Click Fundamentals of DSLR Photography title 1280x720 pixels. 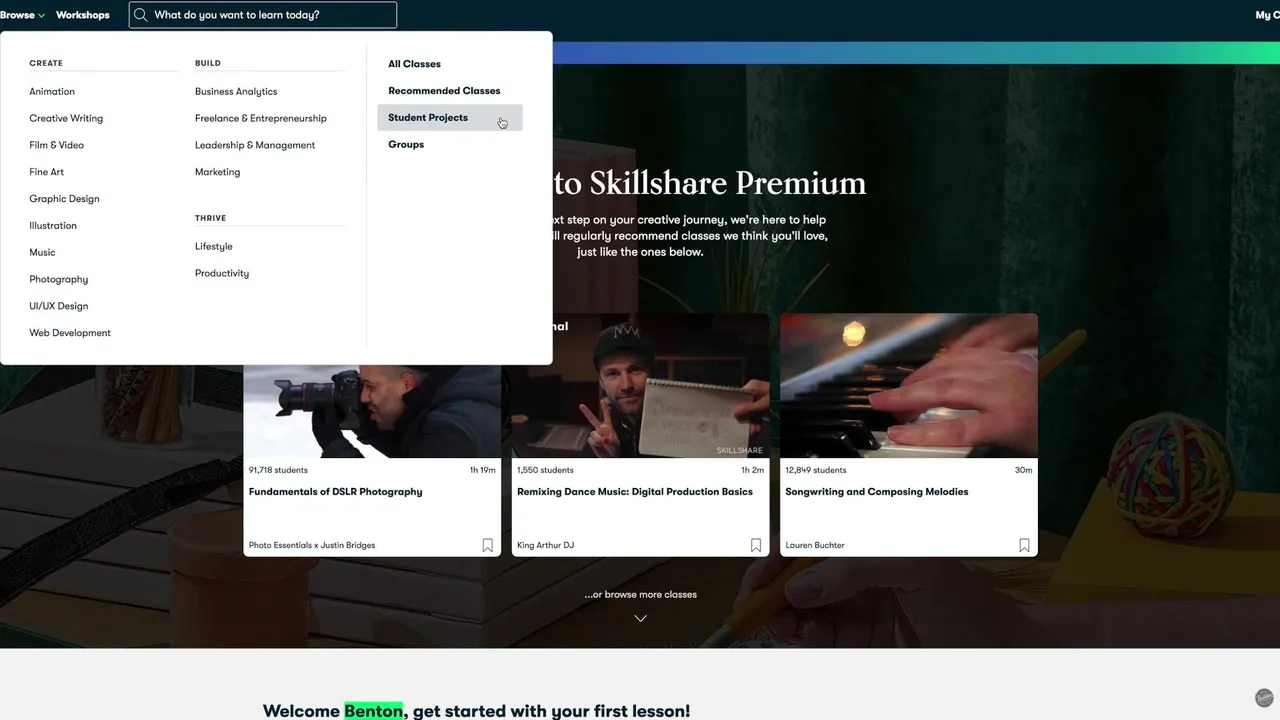point(335,492)
